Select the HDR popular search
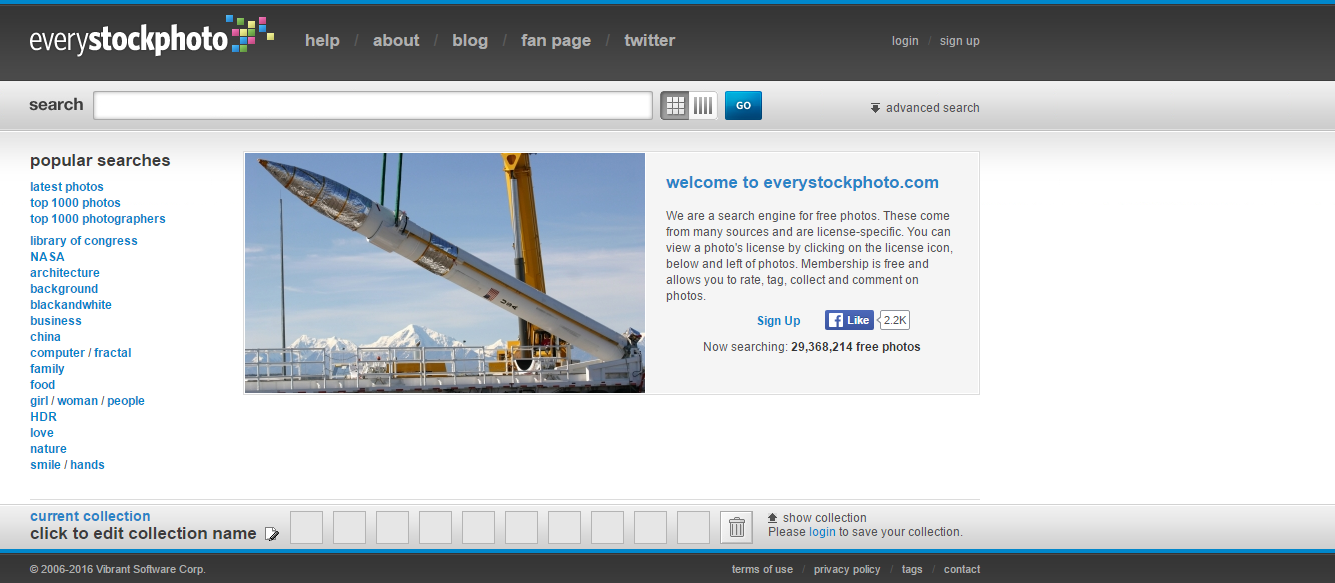The image size is (1335, 583). pyautogui.click(x=43, y=417)
